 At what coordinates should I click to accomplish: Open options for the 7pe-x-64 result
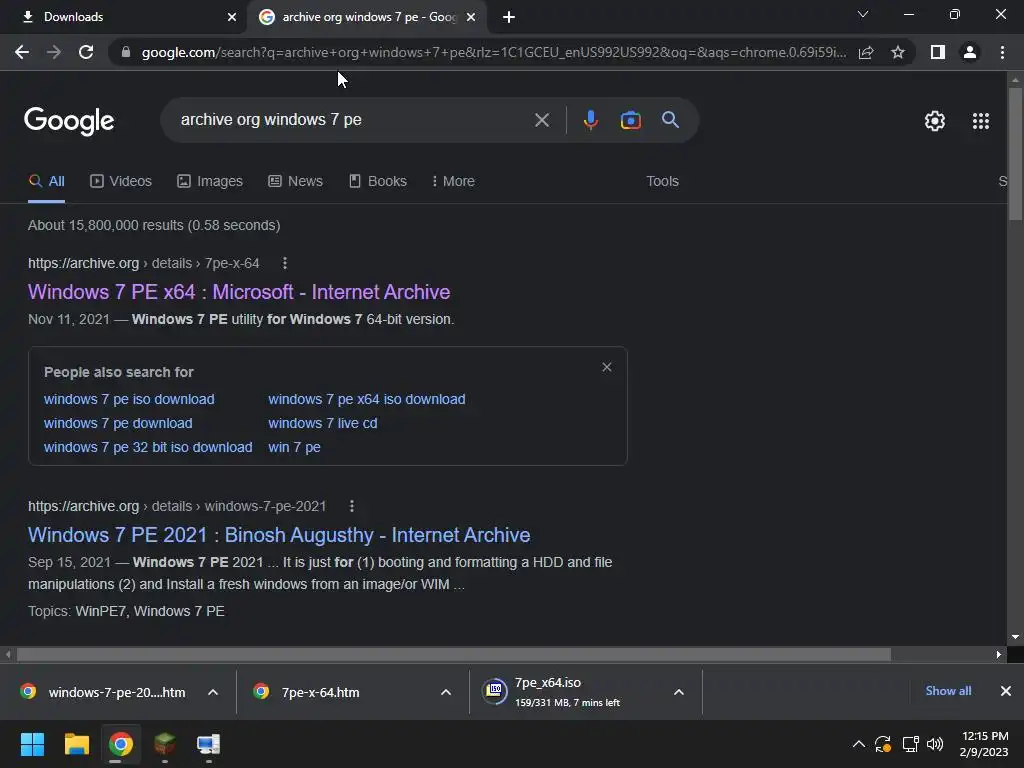point(284,263)
